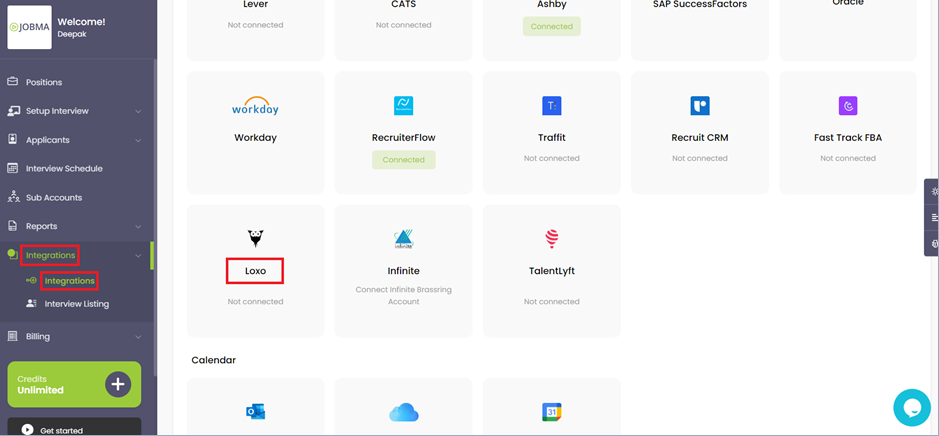939x436 pixels.
Task: Click the Fast Track FBA Not connected status
Action: point(848,158)
